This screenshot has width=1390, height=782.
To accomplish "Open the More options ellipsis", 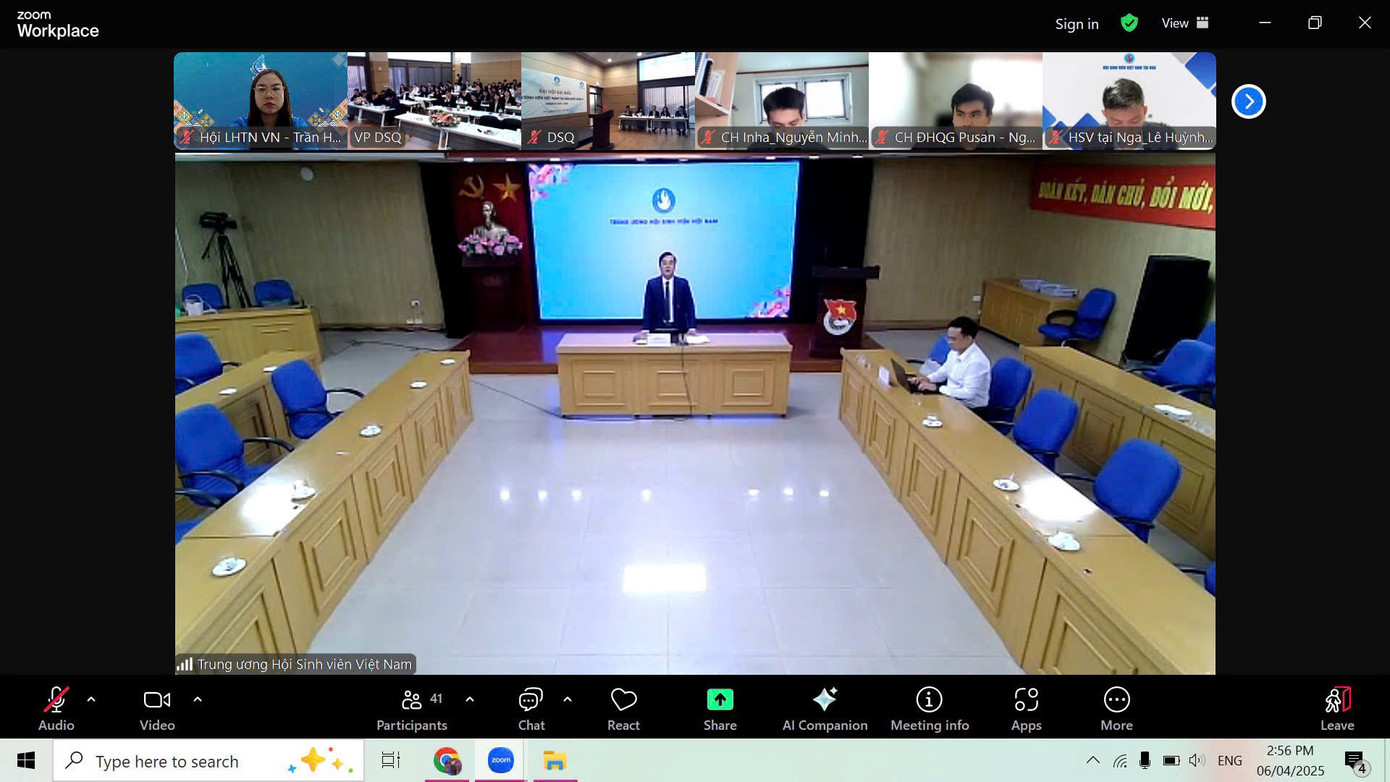I will pos(1116,708).
